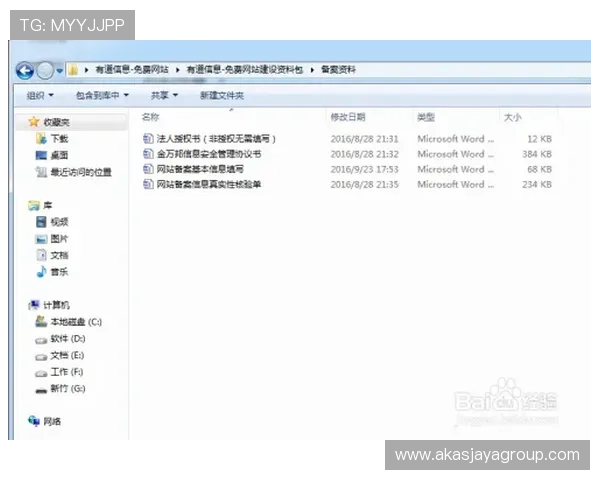Click the 最近访问的位置 icon
The width and height of the screenshot is (600, 480).
tap(41, 172)
